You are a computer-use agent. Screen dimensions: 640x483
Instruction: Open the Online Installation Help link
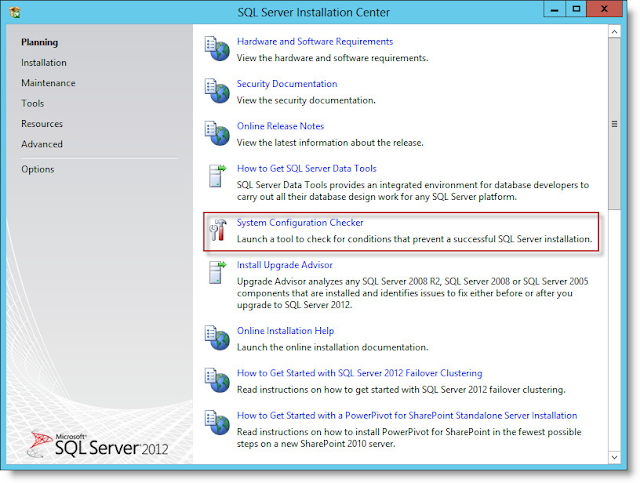pyautogui.click(x=285, y=330)
